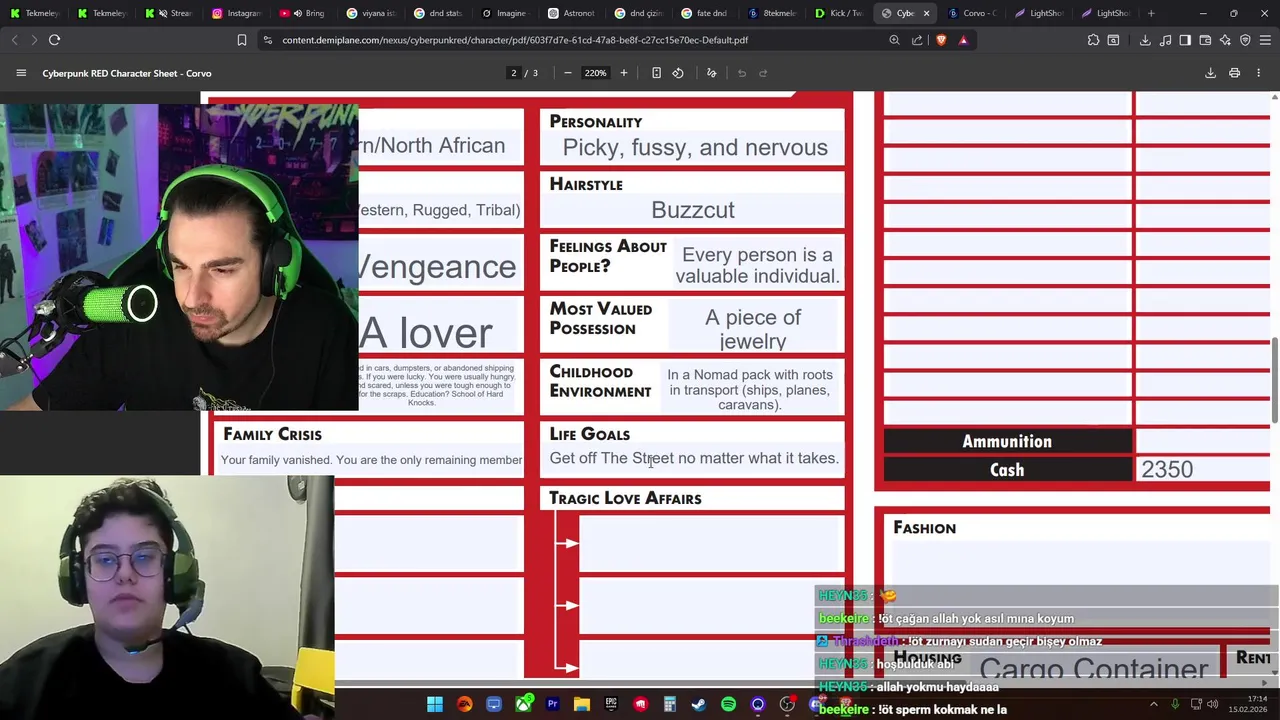
Task: Edit the PDF page number field
Action: click(x=514, y=73)
